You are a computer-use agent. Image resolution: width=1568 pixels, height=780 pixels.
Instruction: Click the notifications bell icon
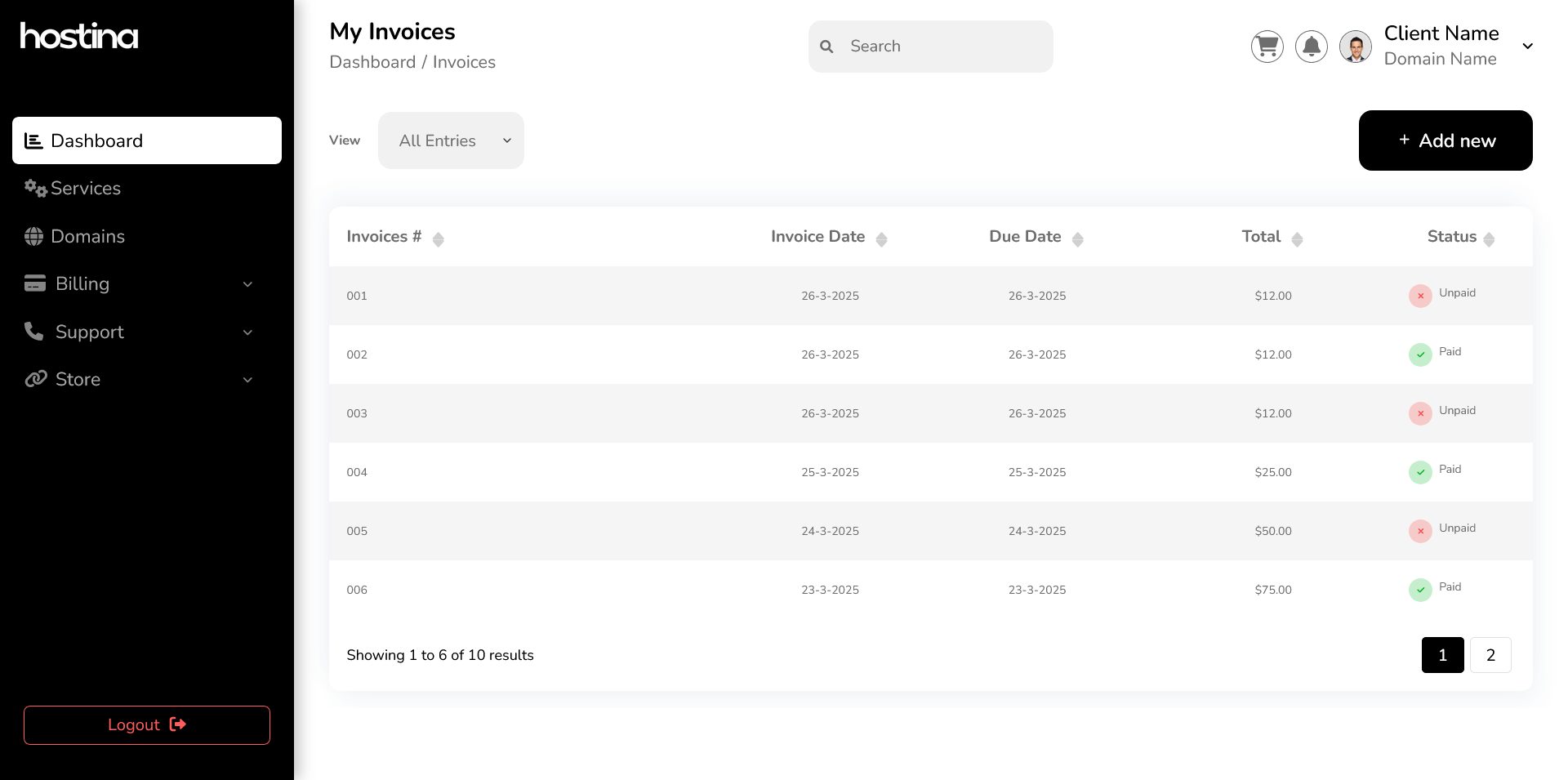1311,47
